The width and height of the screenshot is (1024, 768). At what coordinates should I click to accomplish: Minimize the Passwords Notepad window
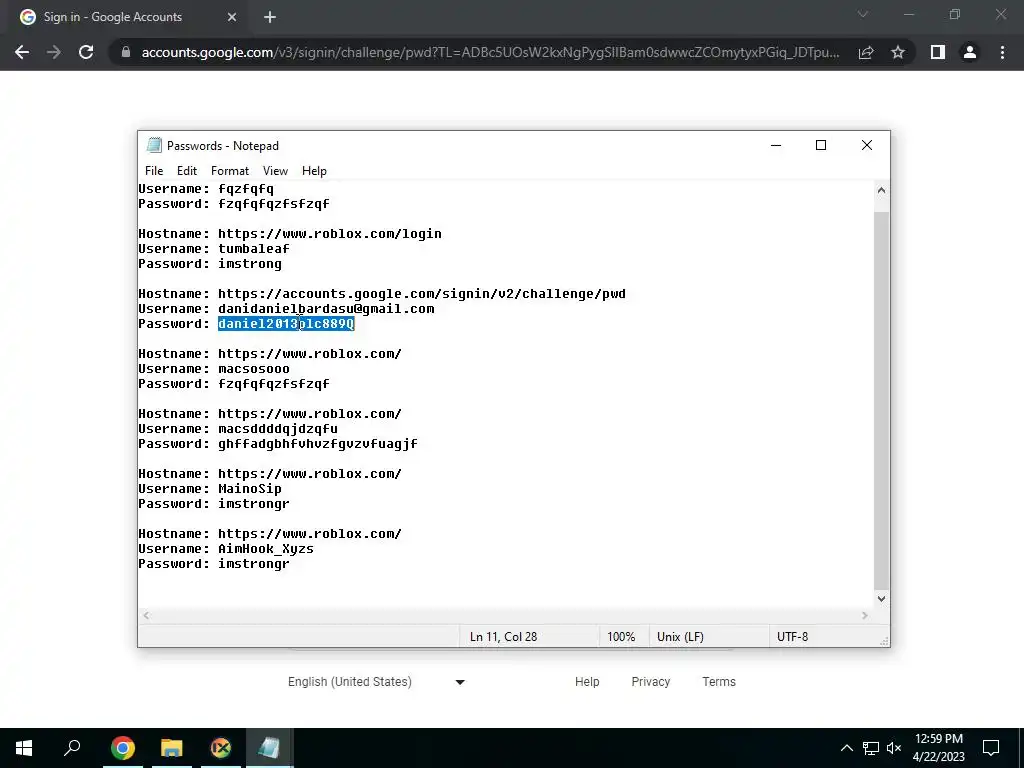[x=776, y=145]
